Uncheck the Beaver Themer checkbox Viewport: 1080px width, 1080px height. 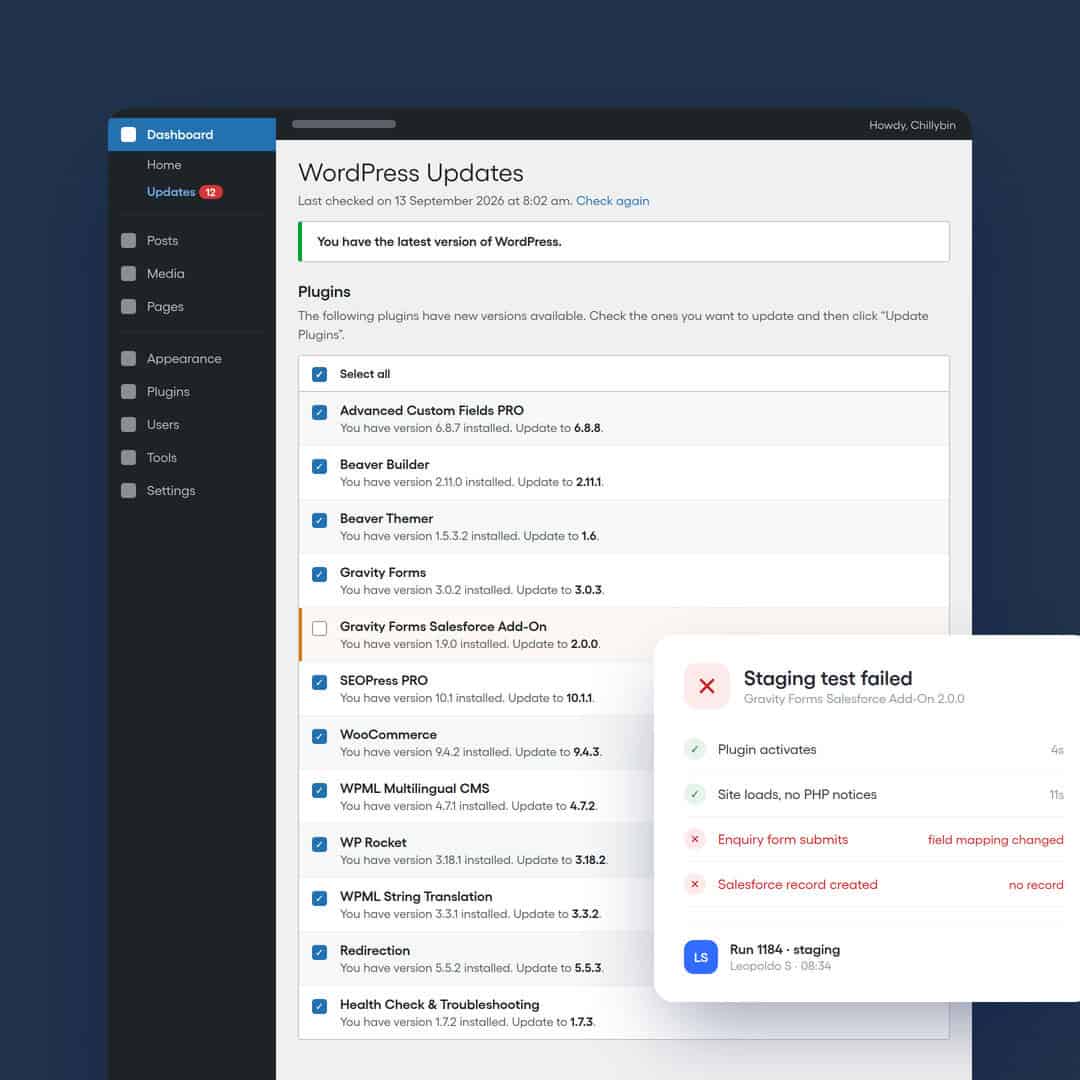click(x=319, y=520)
